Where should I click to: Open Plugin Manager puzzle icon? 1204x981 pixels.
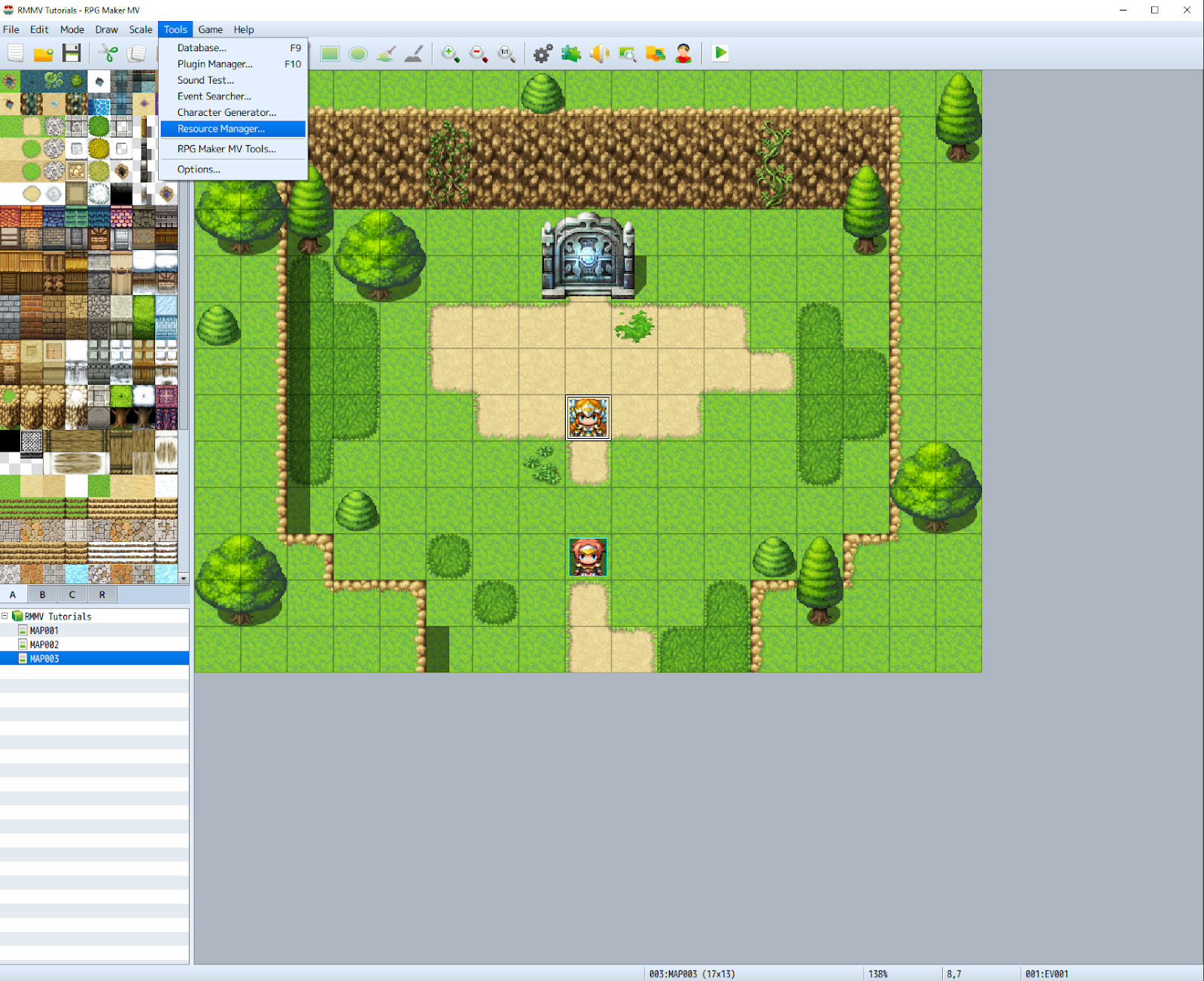point(571,53)
